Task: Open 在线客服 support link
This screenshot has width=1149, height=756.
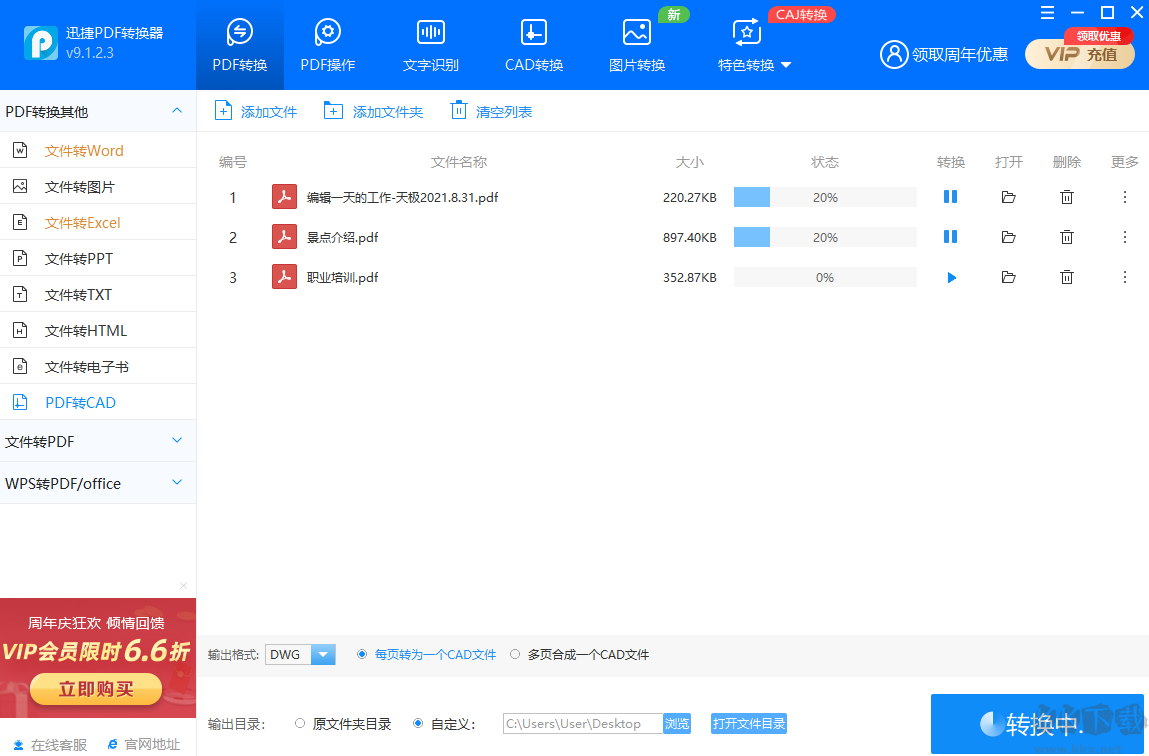Action: pos(51,744)
